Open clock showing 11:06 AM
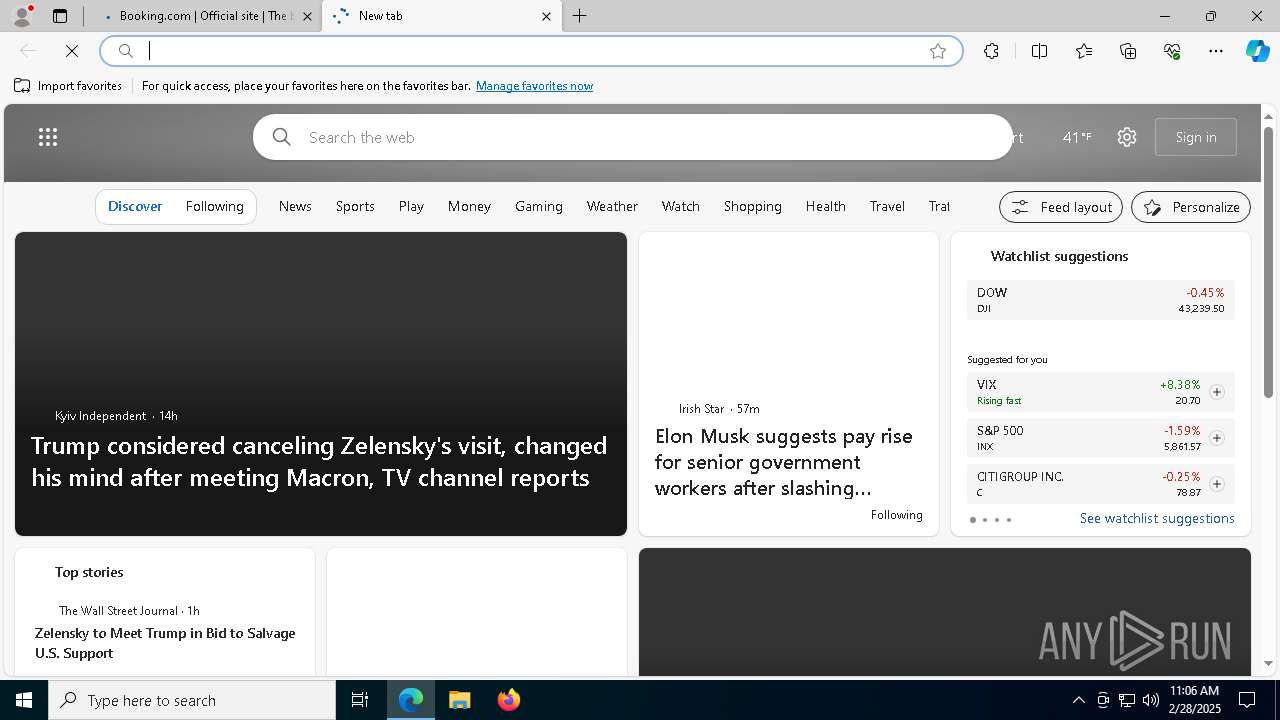The width and height of the screenshot is (1280, 720). pyautogui.click(x=1194, y=700)
